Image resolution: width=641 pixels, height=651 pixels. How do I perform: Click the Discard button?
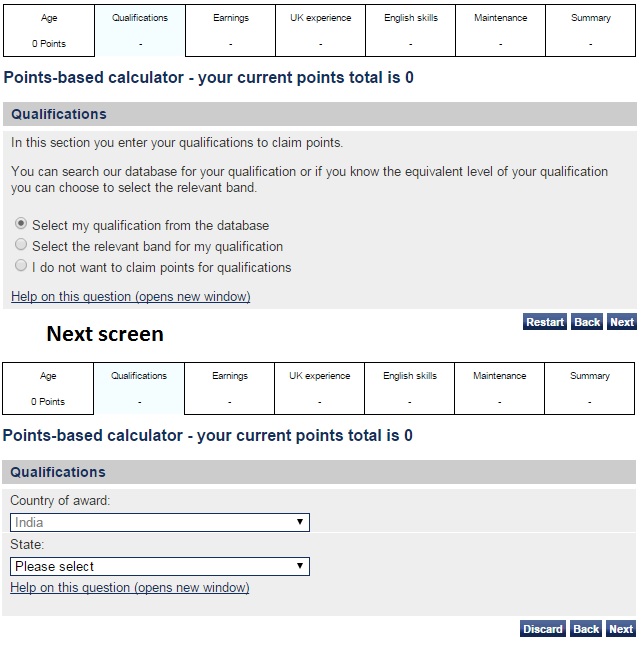[543, 629]
